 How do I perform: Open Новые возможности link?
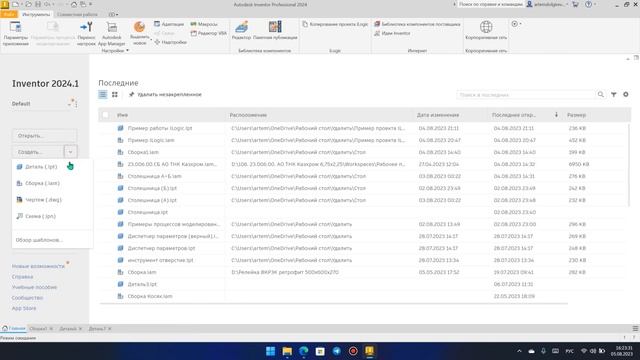tap(38, 266)
